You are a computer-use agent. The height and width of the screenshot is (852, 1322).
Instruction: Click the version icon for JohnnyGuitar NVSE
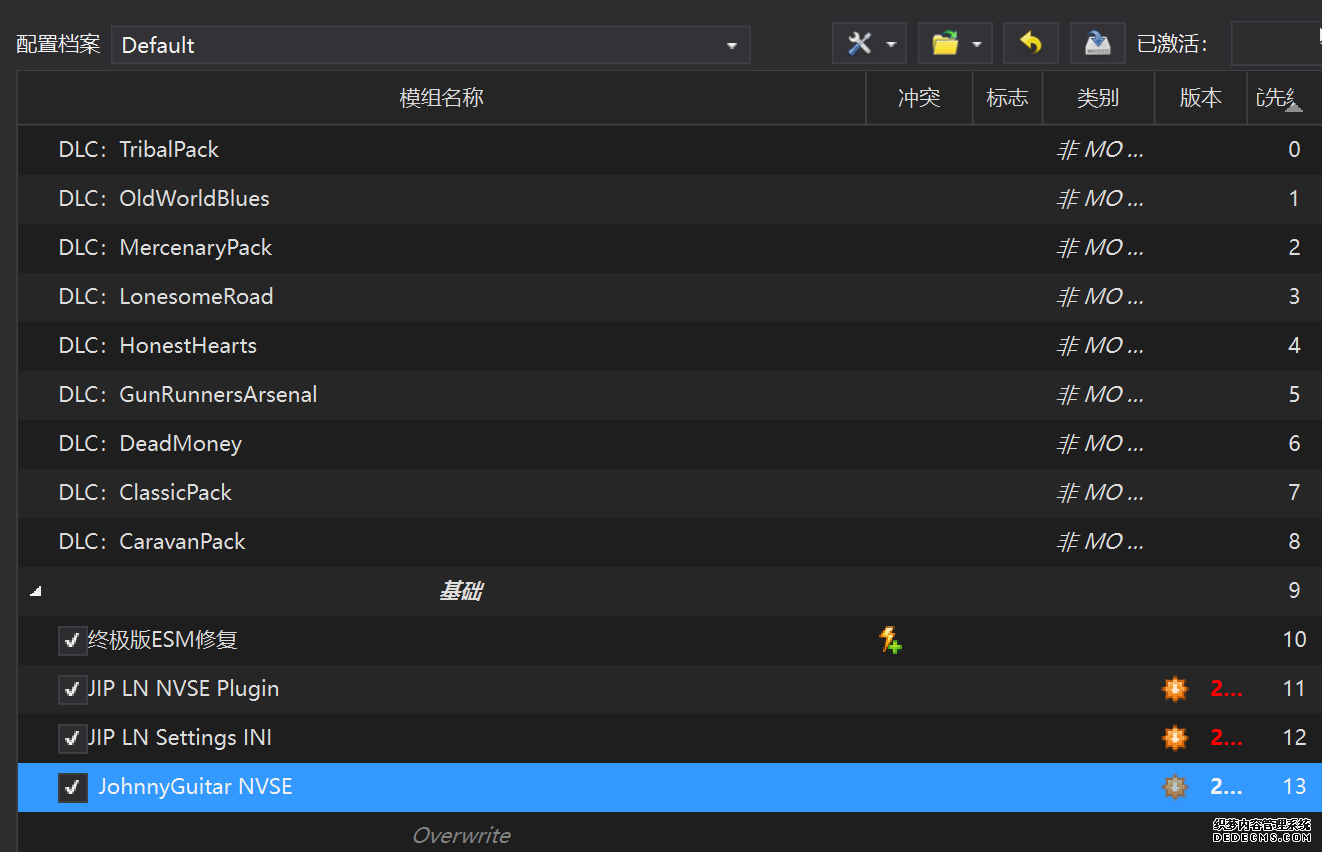(x=1174, y=787)
